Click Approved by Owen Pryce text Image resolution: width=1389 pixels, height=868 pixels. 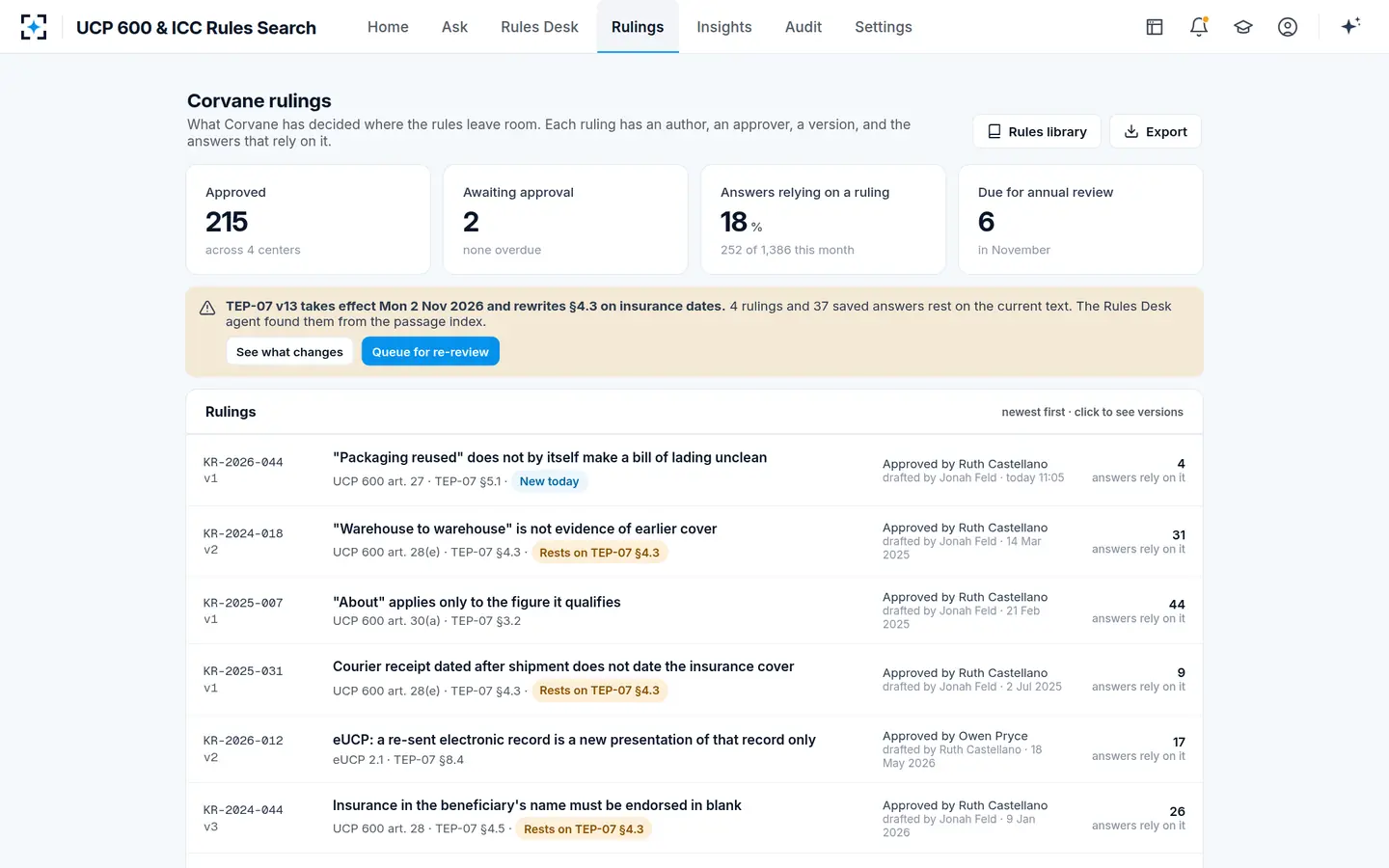[955, 737]
